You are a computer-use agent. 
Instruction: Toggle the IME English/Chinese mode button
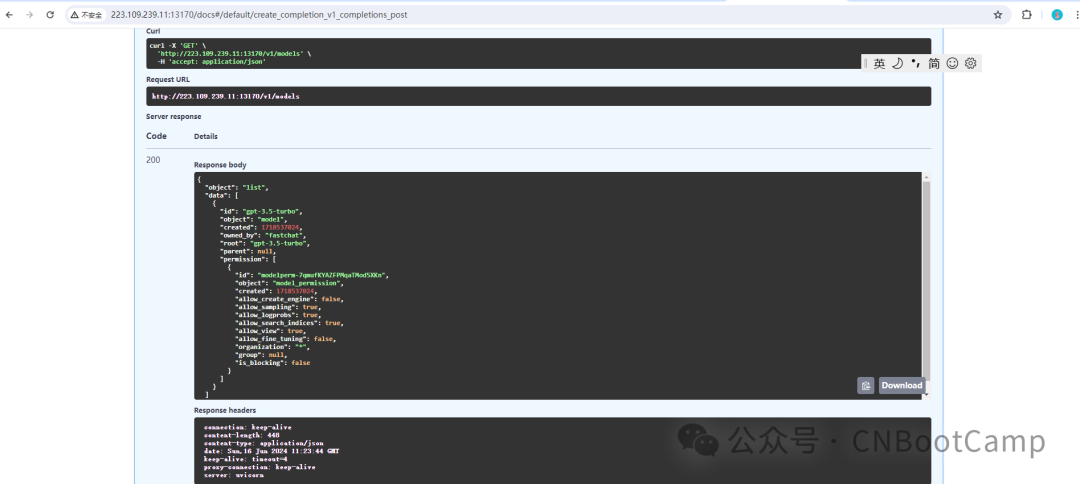click(879, 63)
